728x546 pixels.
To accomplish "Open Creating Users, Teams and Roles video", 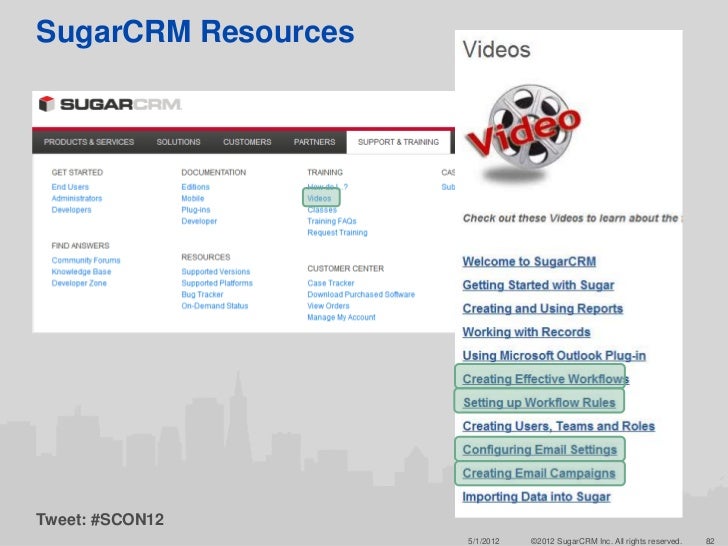I will click(559, 426).
